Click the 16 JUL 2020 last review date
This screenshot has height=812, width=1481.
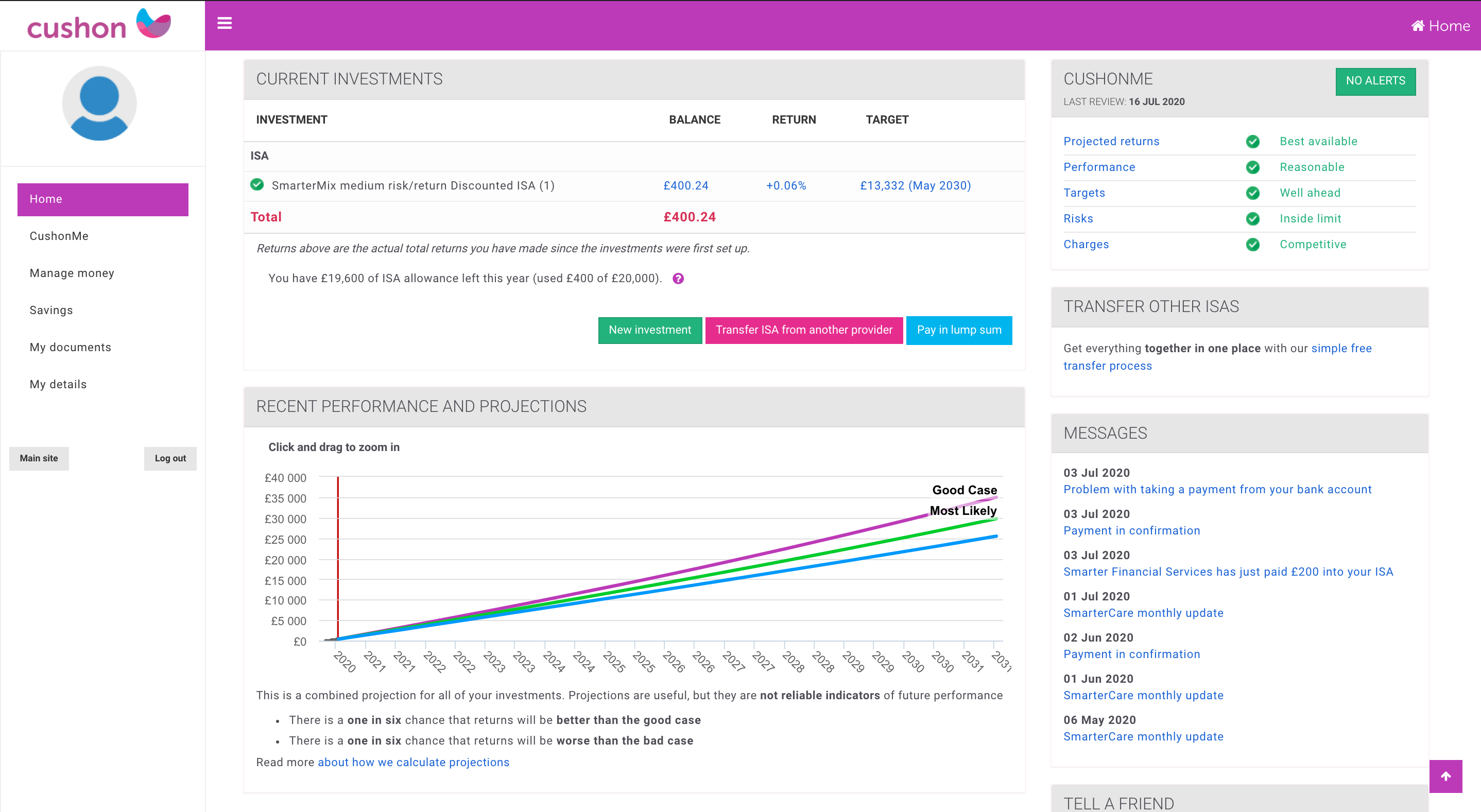pos(1156,102)
